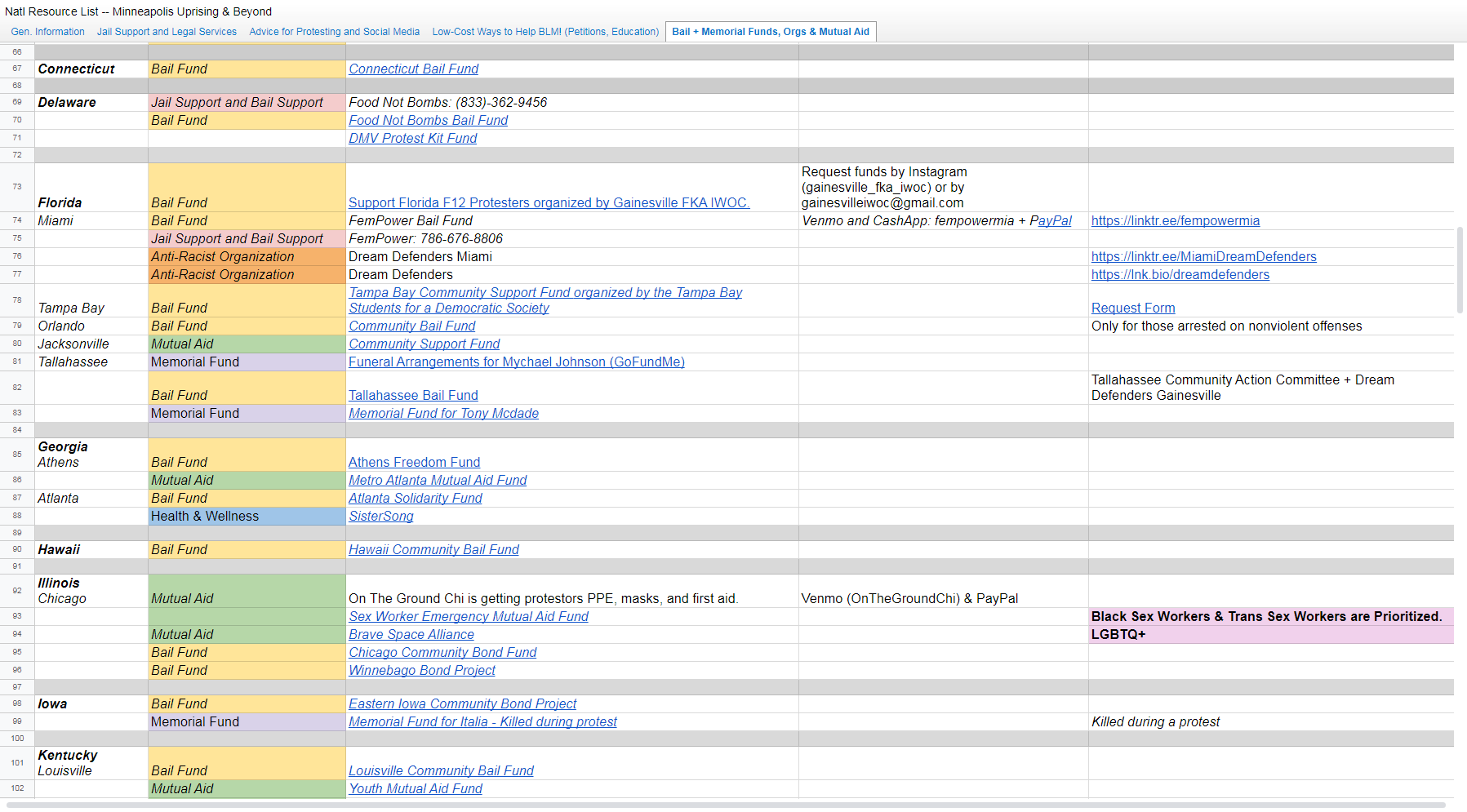The height and width of the screenshot is (812, 1467).
Task: Select the FemPower 786-676-8806 cell
Action: [572, 239]
